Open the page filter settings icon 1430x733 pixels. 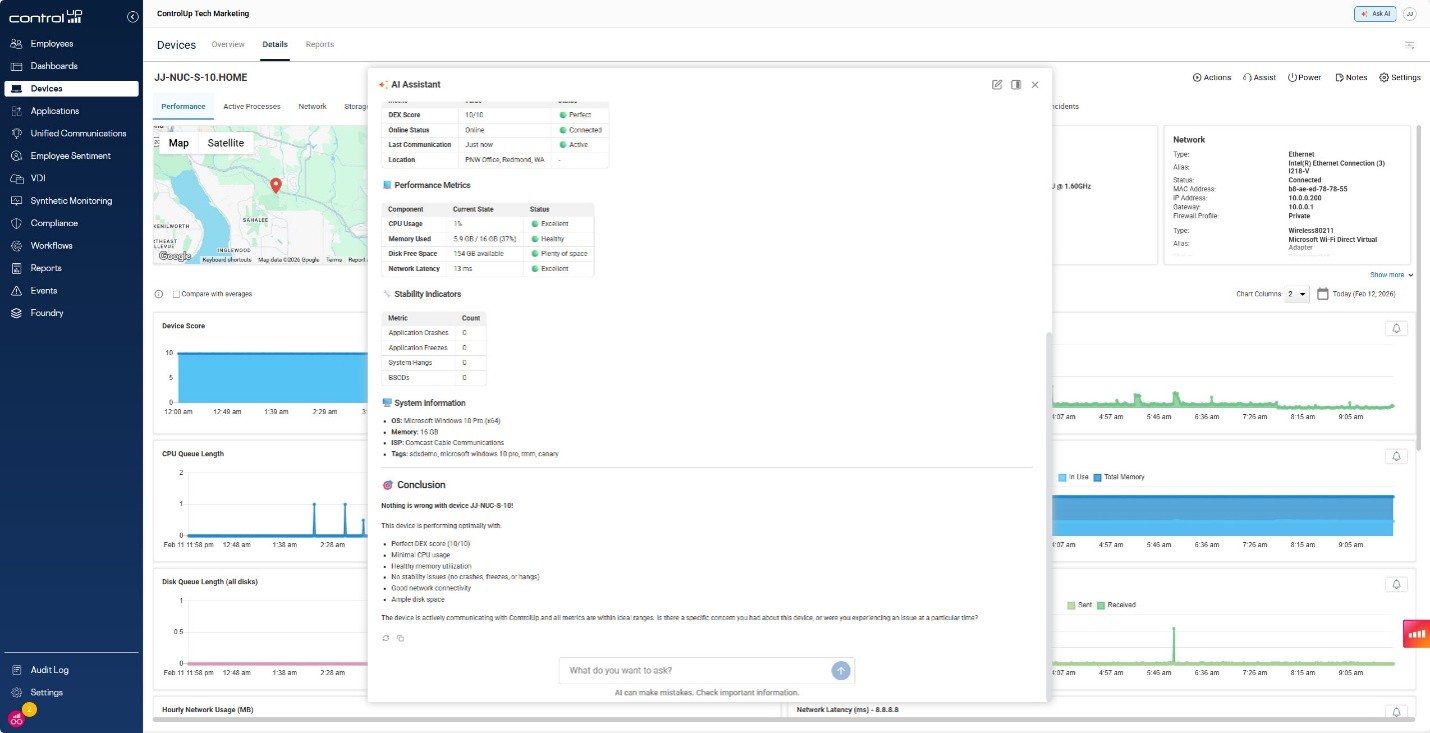click(x=1410, y=45)
